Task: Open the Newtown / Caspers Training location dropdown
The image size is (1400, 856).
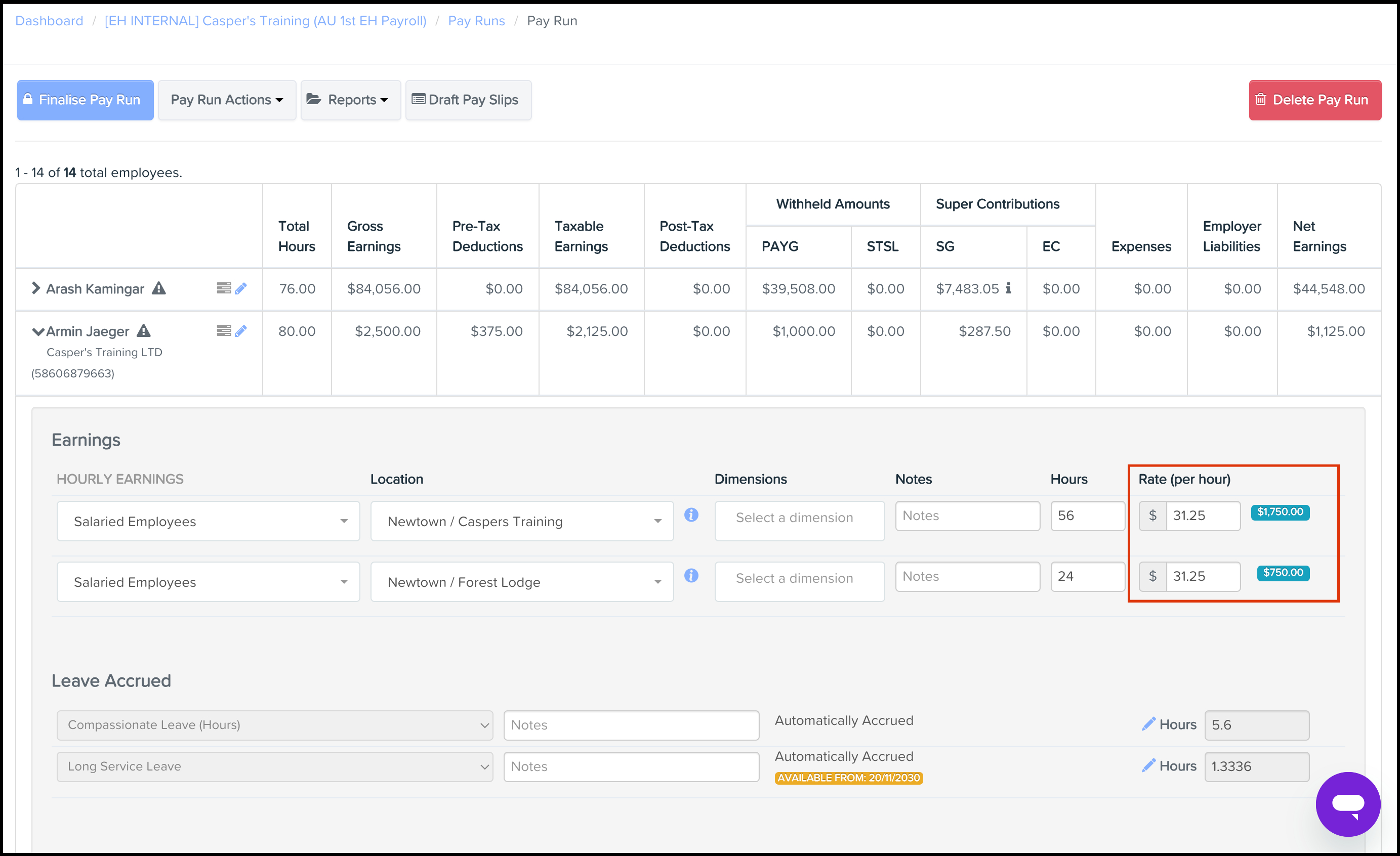Action: [522, 521]
